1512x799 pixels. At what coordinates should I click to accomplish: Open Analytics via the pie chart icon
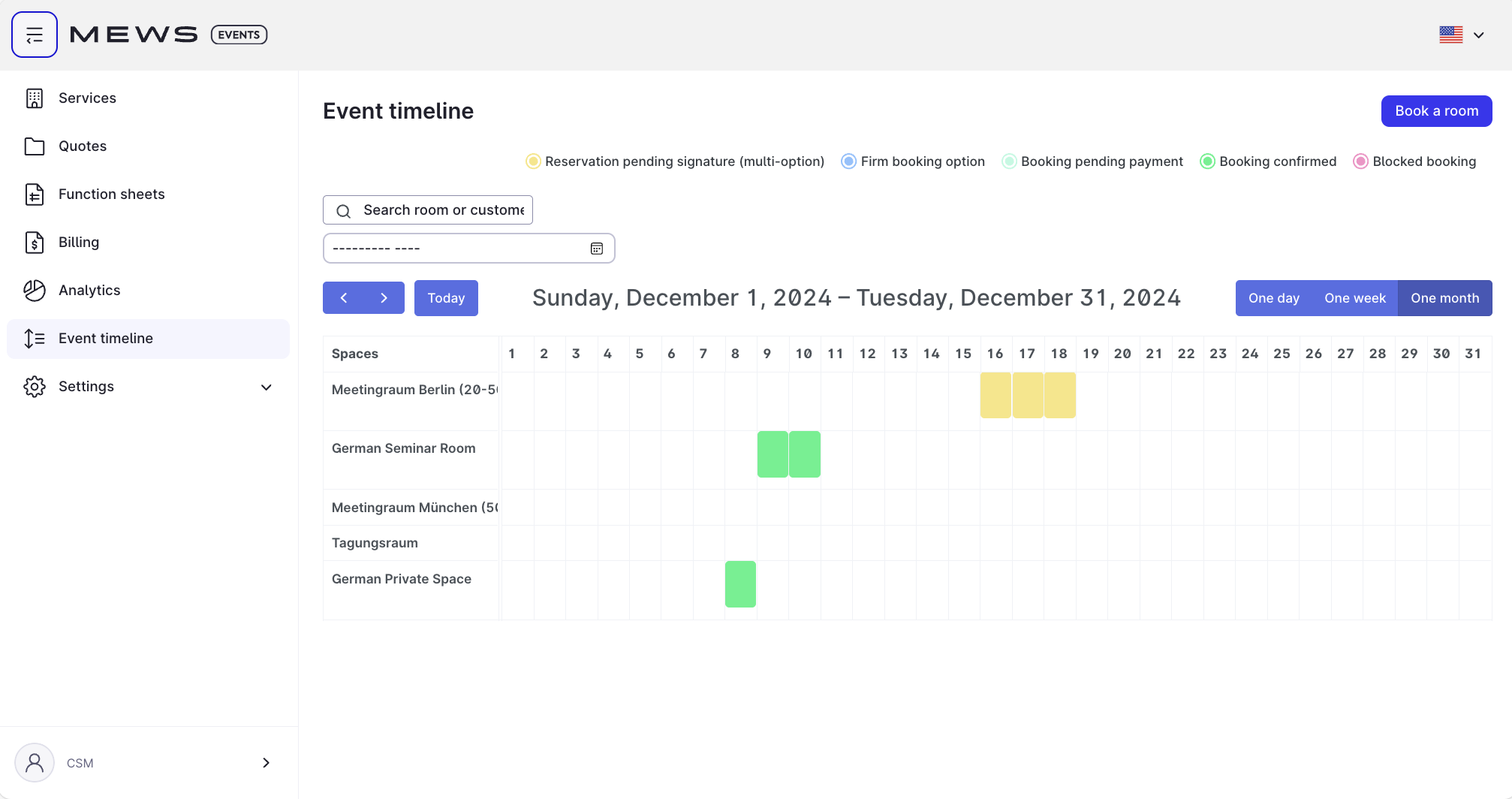point(35,290)
